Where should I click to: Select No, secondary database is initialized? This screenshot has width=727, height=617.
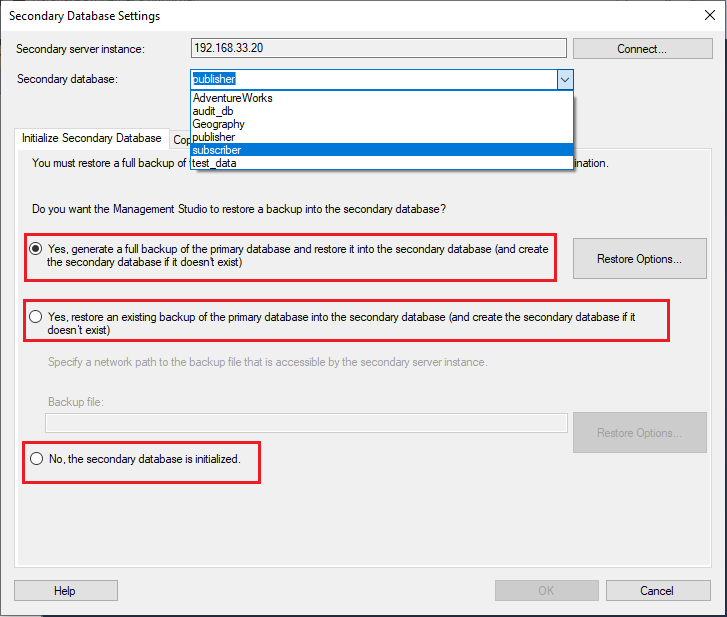click(x=37, y=458)
